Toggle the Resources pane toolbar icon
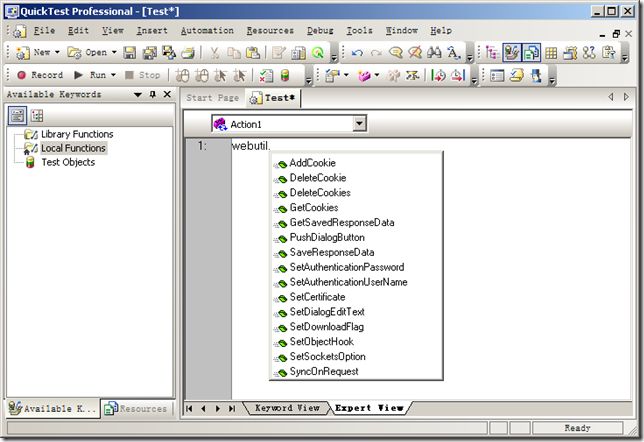The image size is (644, 442). point(531,53)
